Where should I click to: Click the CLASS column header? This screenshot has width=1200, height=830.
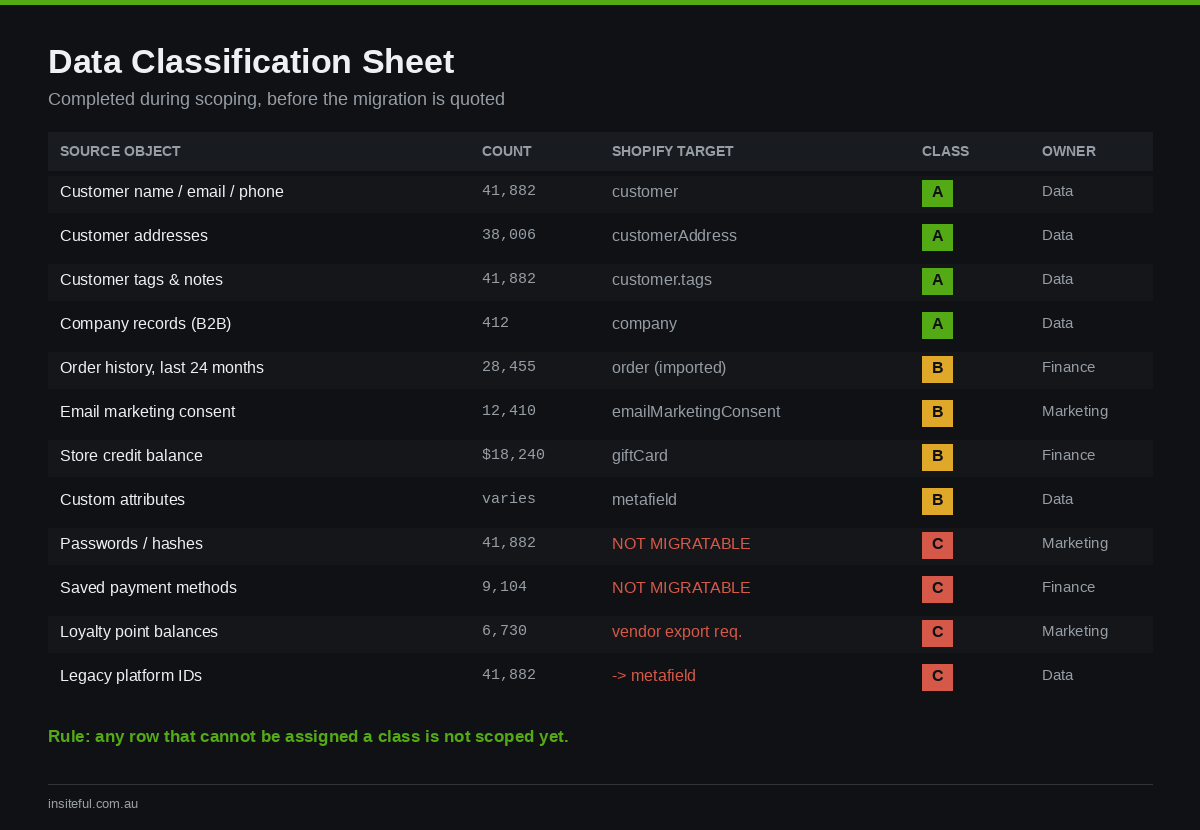945,151
